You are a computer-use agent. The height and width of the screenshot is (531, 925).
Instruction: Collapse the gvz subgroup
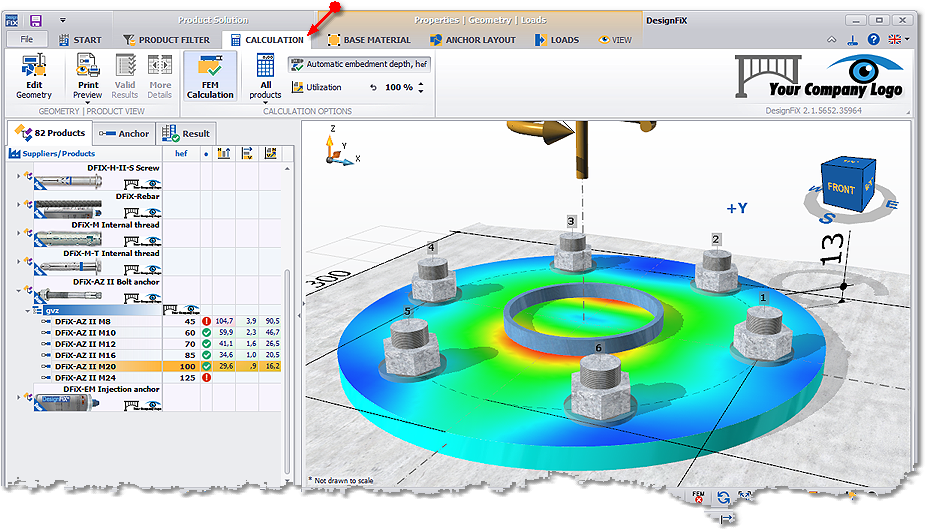click(x=27, y=310)
